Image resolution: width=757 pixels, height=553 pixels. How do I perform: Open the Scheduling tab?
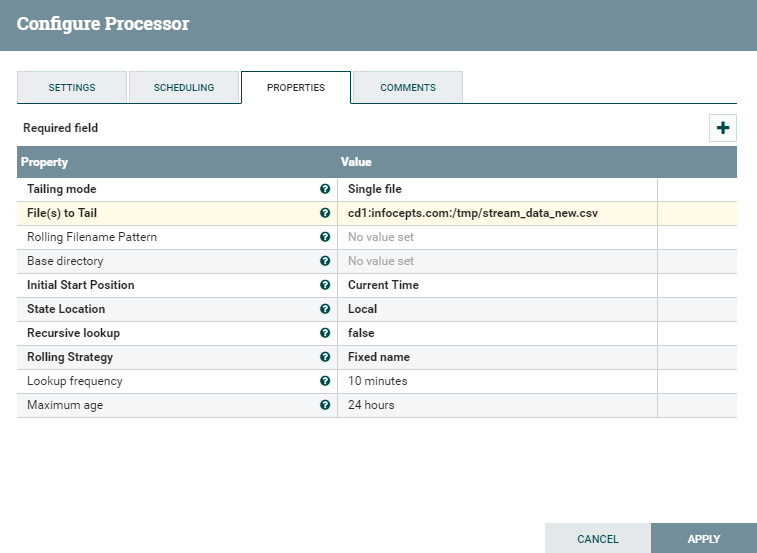point(184,88)
